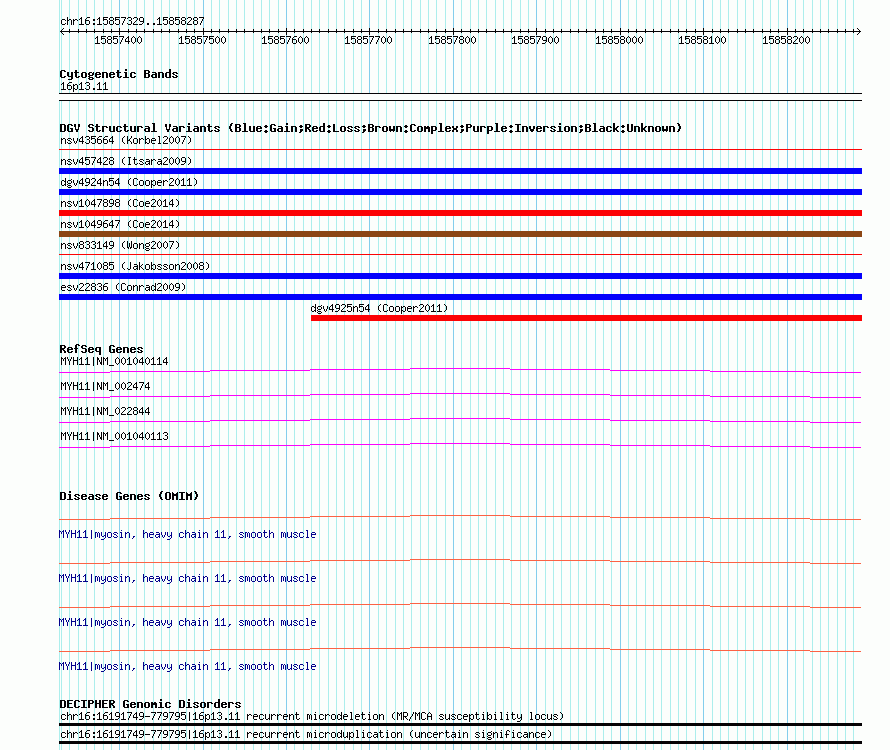Select transcript MYH11|NM_001040113

114,437
